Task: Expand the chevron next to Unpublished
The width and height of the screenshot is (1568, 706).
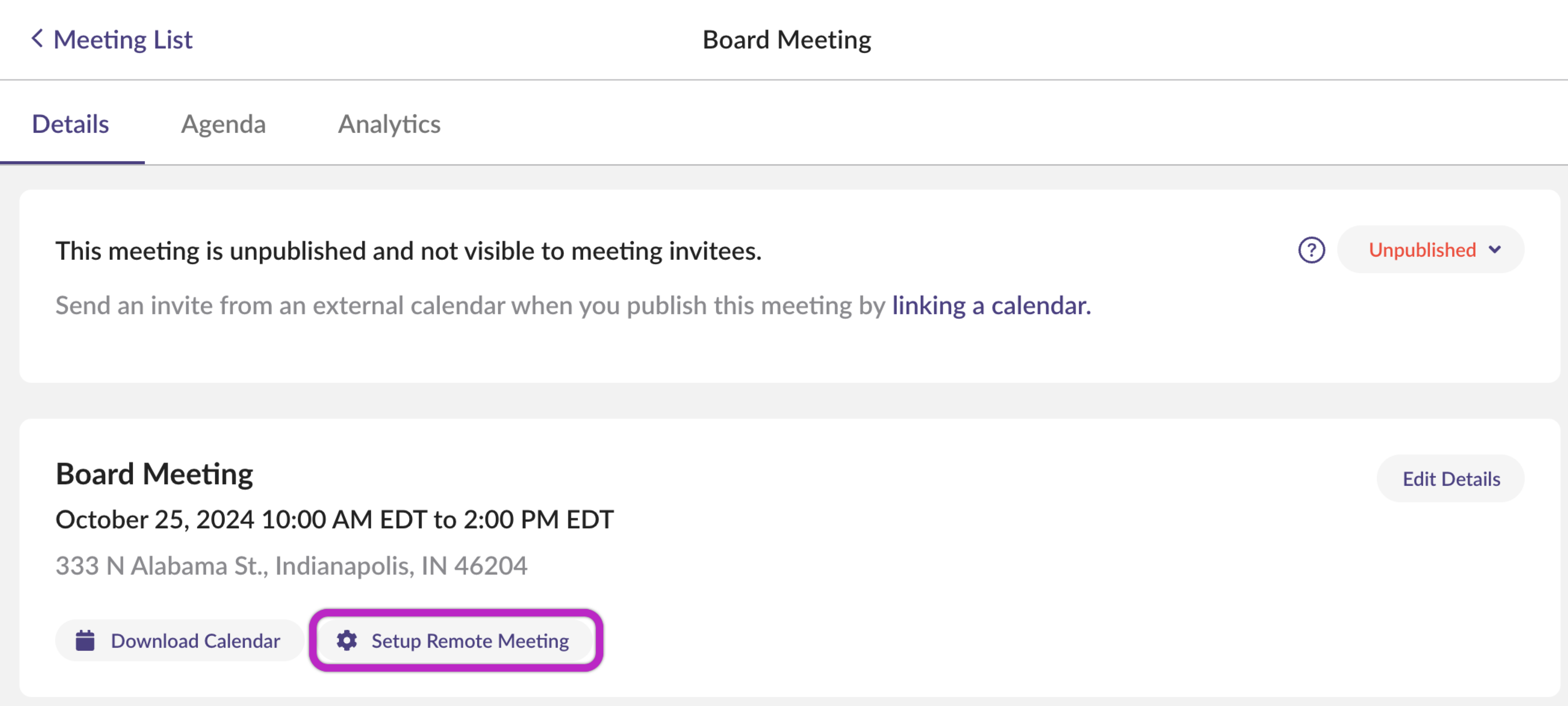Action: click(x=1494, y=250)
